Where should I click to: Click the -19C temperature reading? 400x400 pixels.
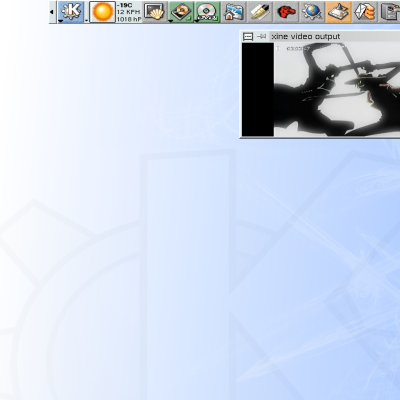[124, 5]
